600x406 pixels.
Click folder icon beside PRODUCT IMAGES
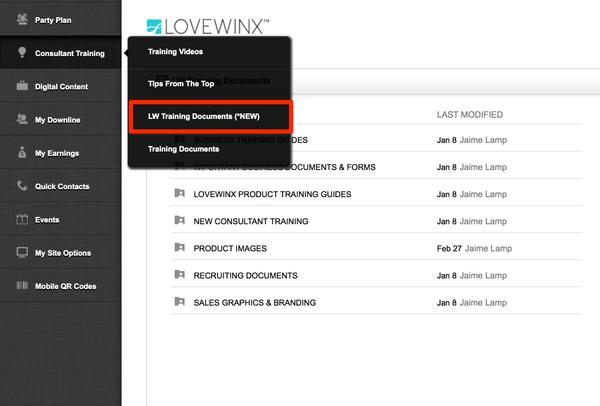pyautogui.click(x=179, y=248)
